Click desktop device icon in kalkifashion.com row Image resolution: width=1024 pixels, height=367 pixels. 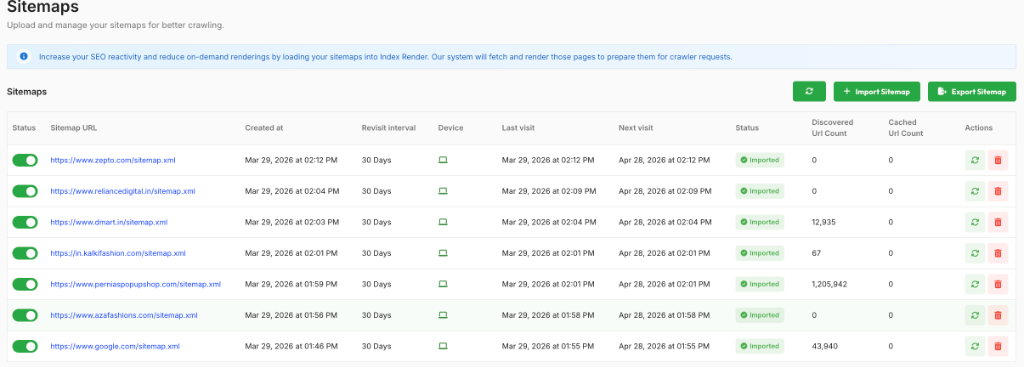point(443,253)
